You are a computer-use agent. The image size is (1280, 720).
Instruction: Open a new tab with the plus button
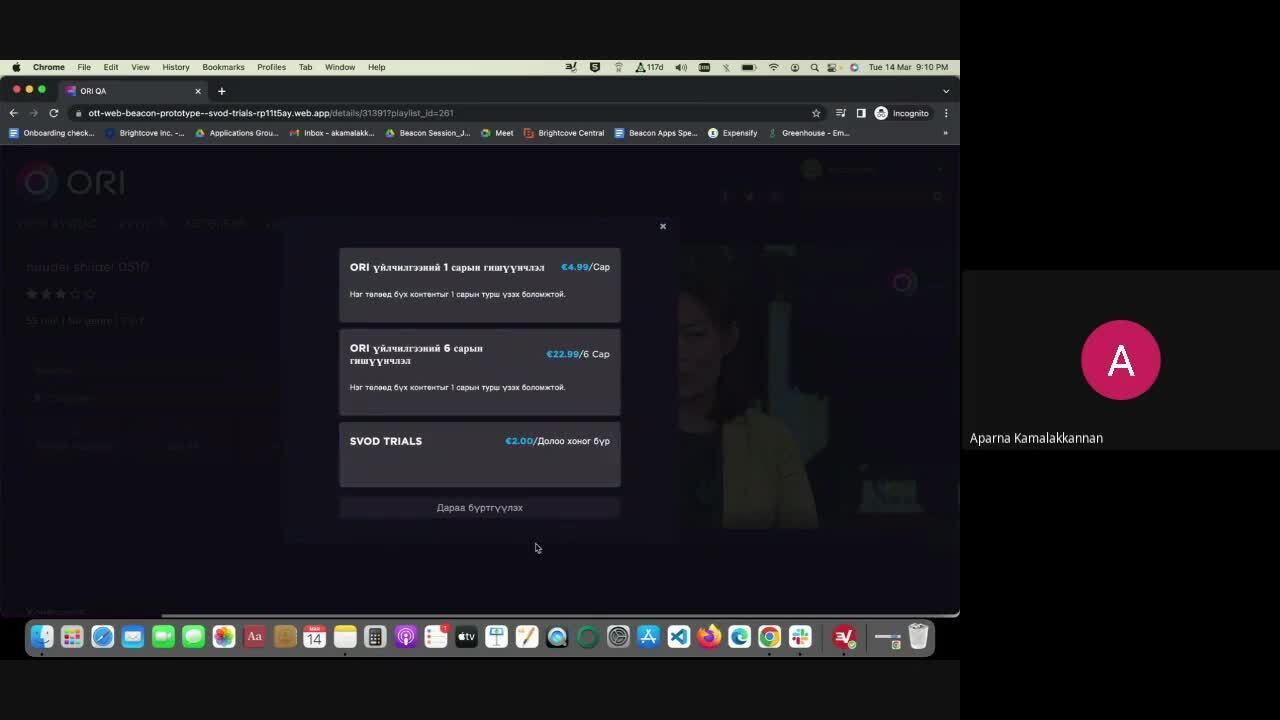pos(221,91)
